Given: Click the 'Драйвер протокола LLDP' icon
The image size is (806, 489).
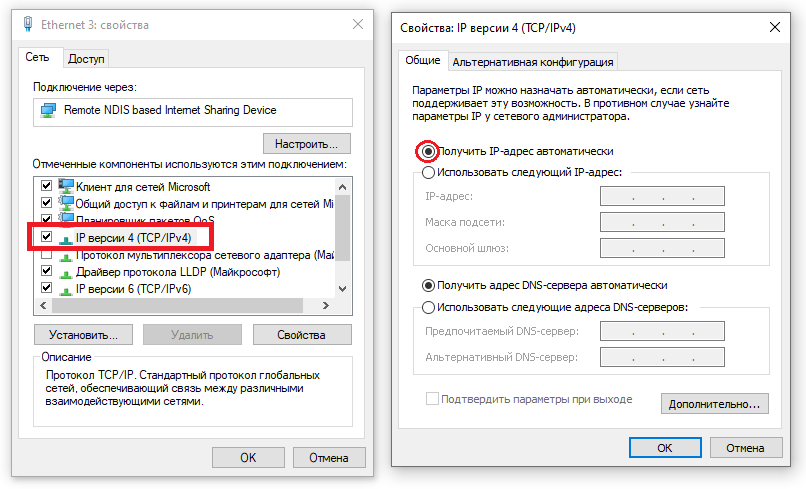Looking at the screenshot, I should pos(67,272).
